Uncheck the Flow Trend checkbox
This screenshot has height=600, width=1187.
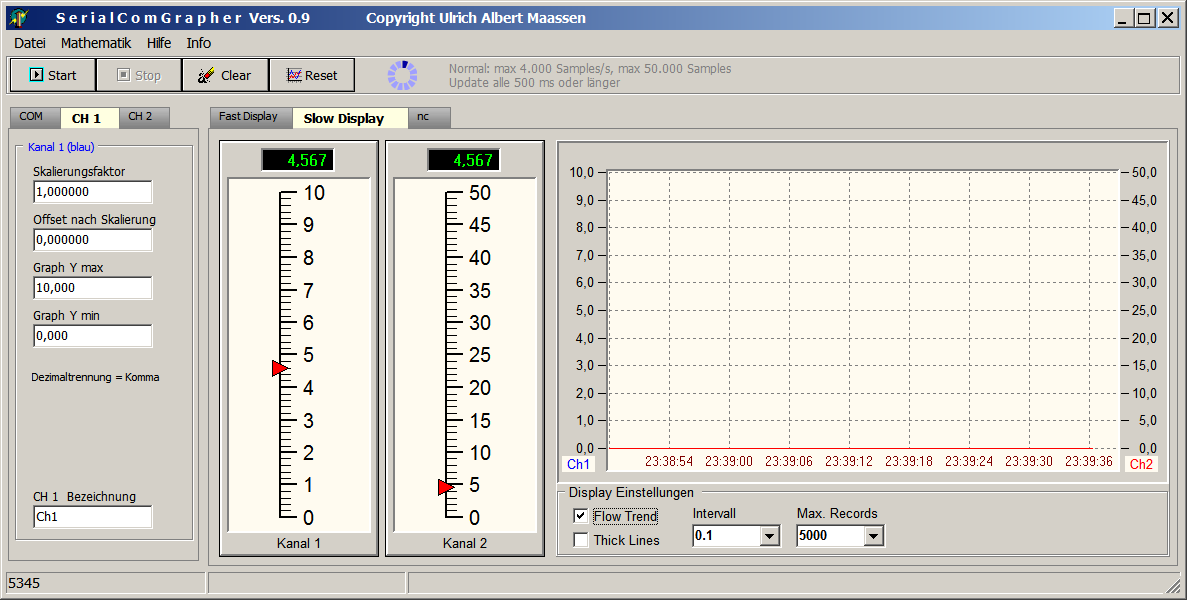581,516
